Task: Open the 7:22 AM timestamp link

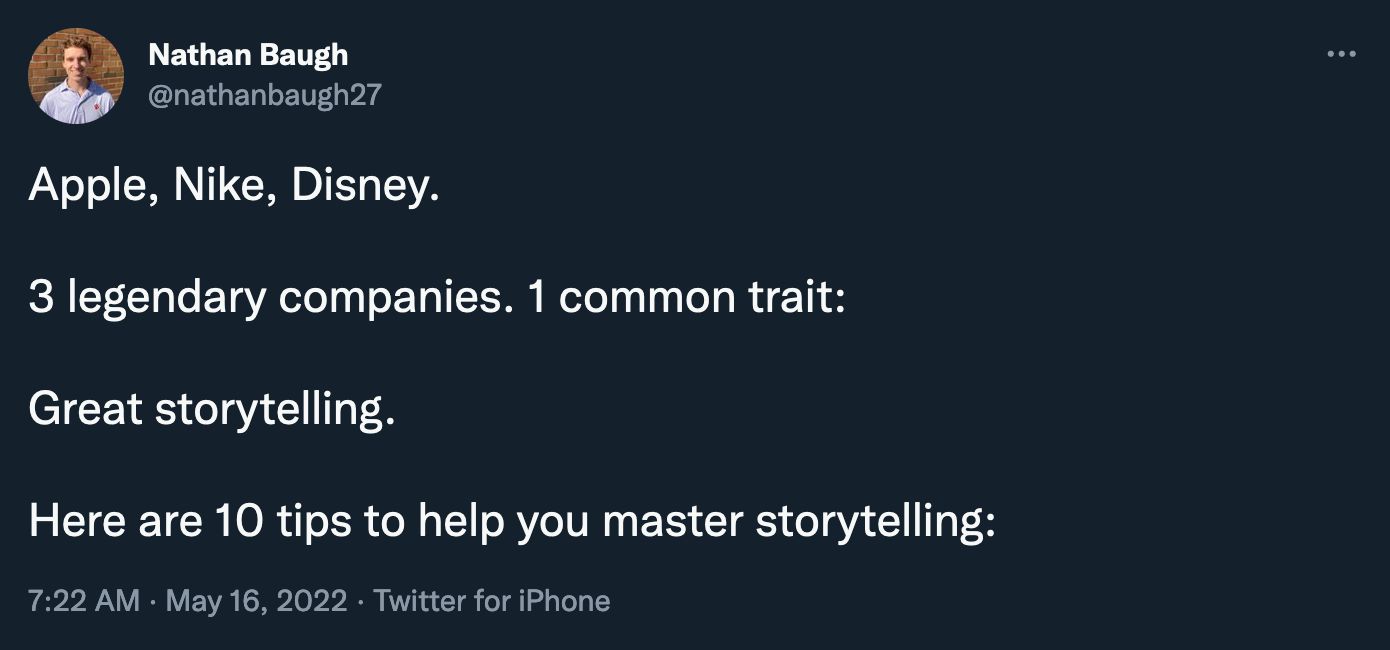Action: [x=84, y=601]
